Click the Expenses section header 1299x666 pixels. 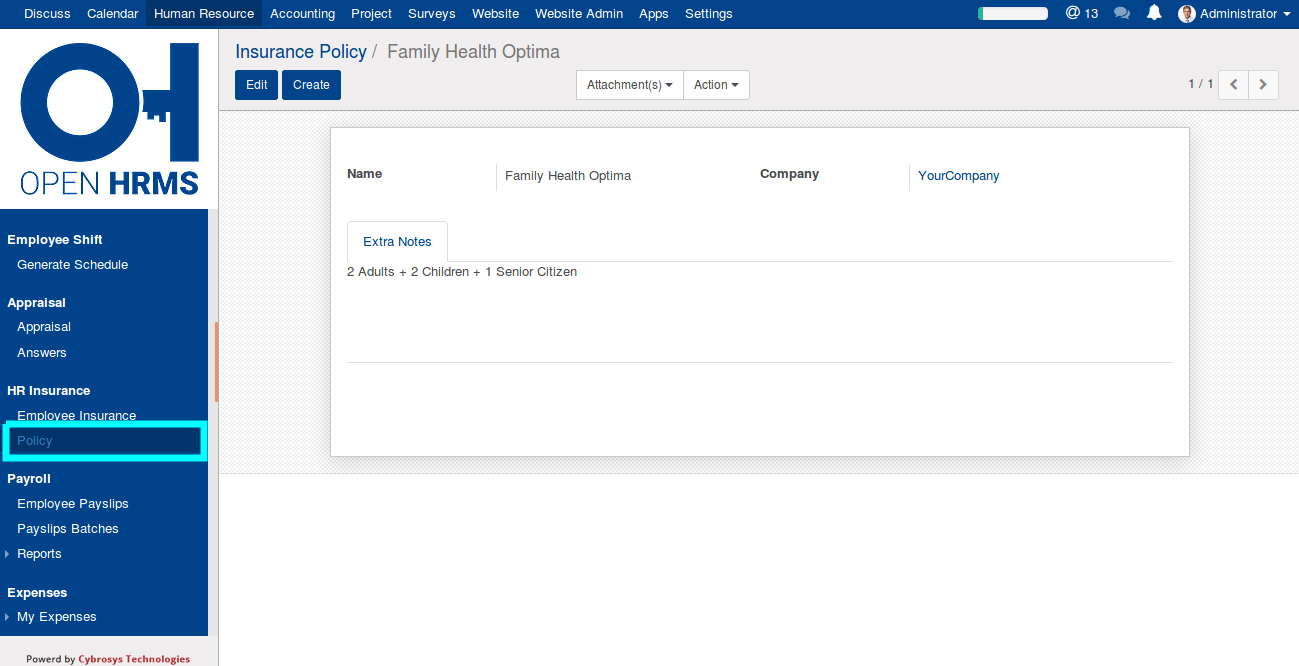(x=37, y=593)
